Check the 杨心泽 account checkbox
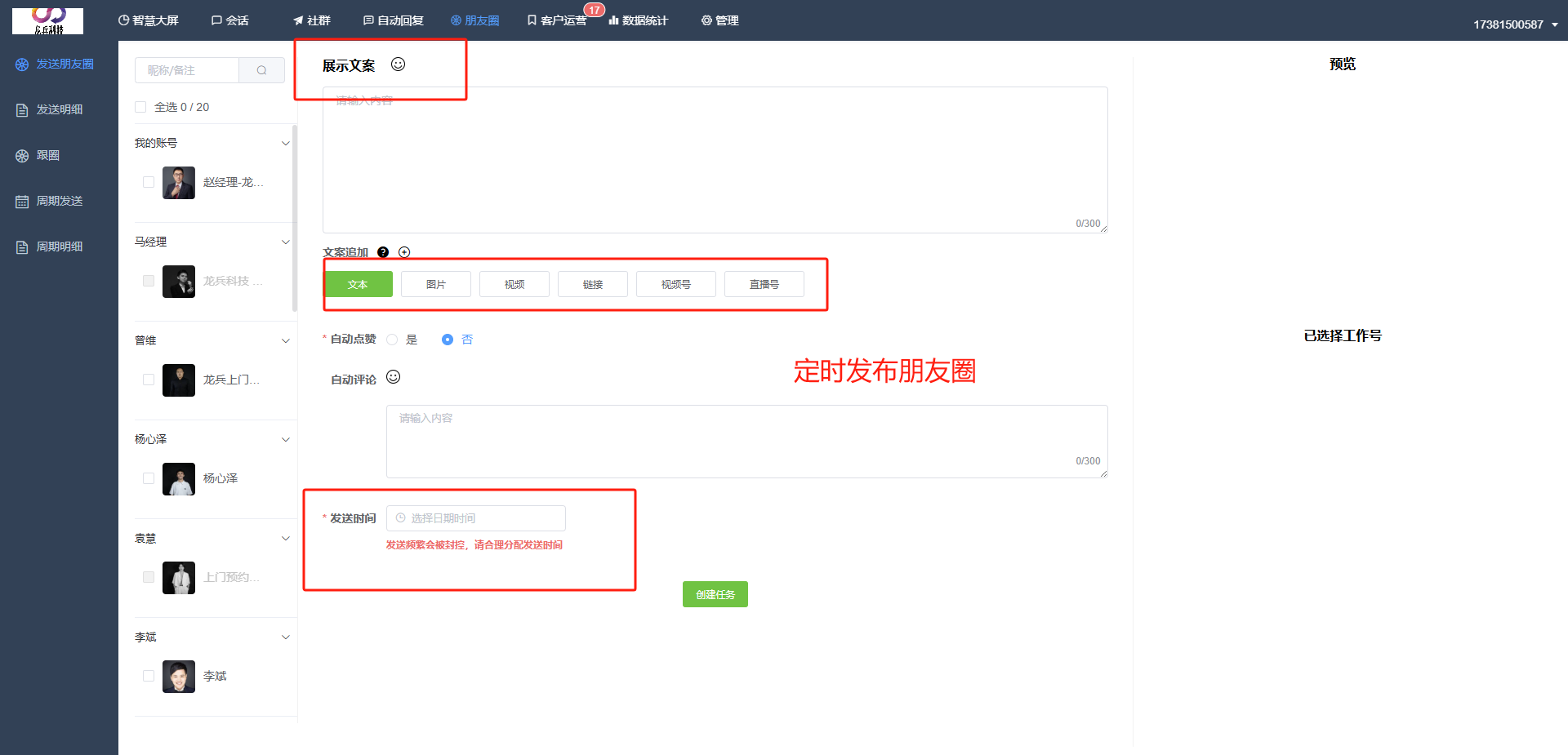 (149, 478)
